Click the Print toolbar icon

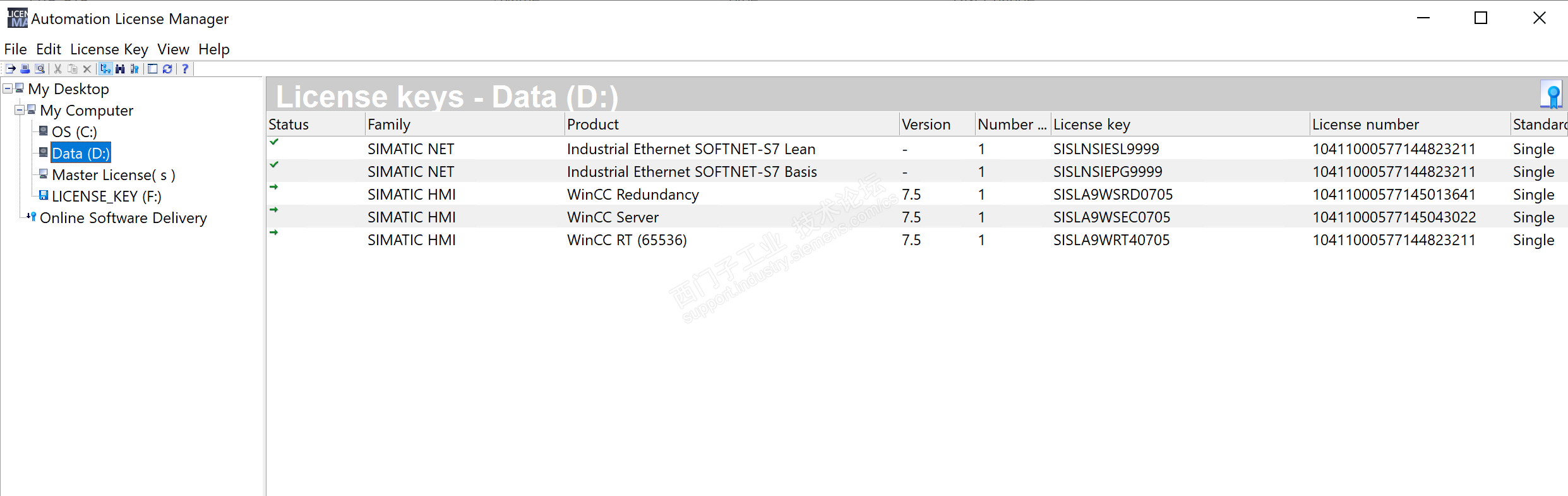[x=25, y=69]
